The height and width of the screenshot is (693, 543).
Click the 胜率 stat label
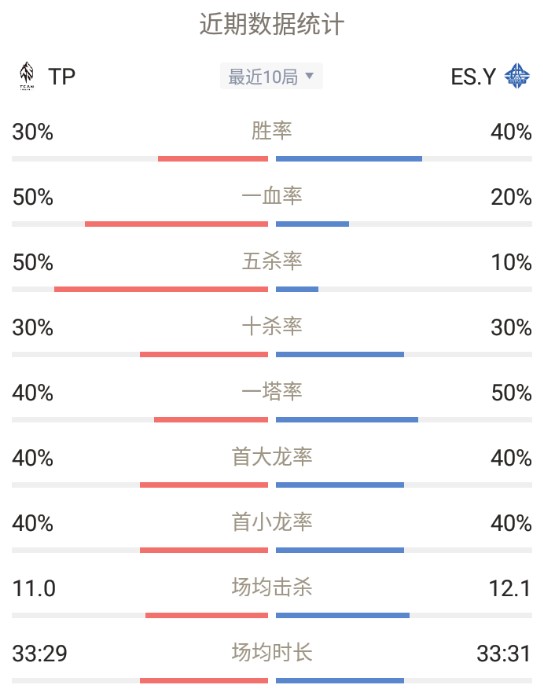(x=271, y=131)
